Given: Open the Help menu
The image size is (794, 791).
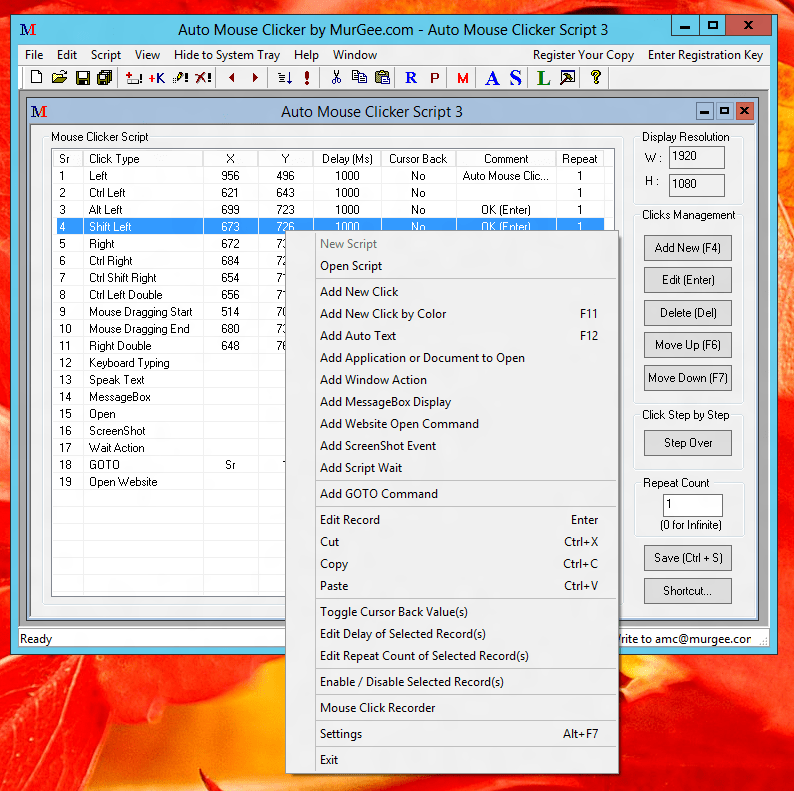Looking at the screenshot, I should (306, 55).
